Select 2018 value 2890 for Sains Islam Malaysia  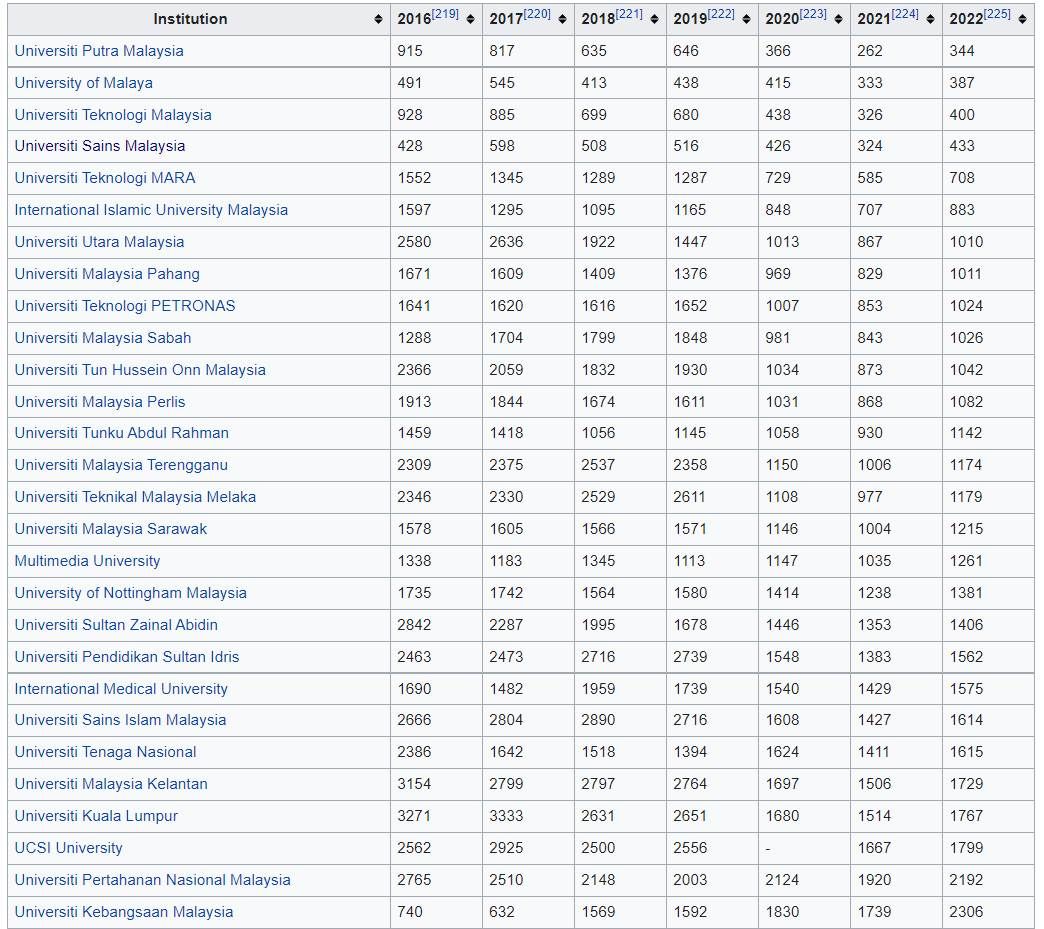coord(598,720)
